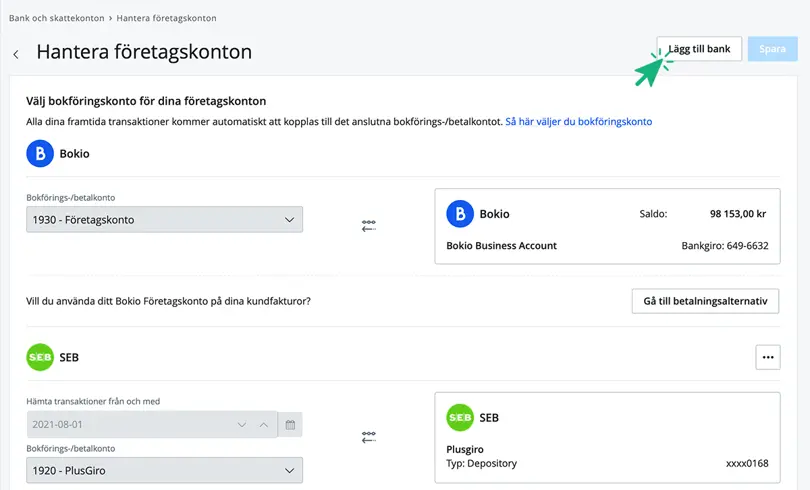The image size is (810, 490).
Task: Click the Bokio Business Account label
Action: (x=502, y=246)
